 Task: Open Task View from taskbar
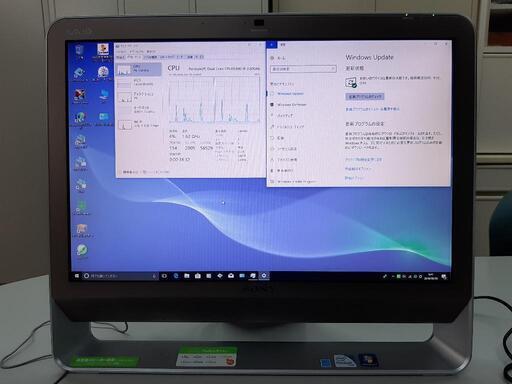point(164,276)
